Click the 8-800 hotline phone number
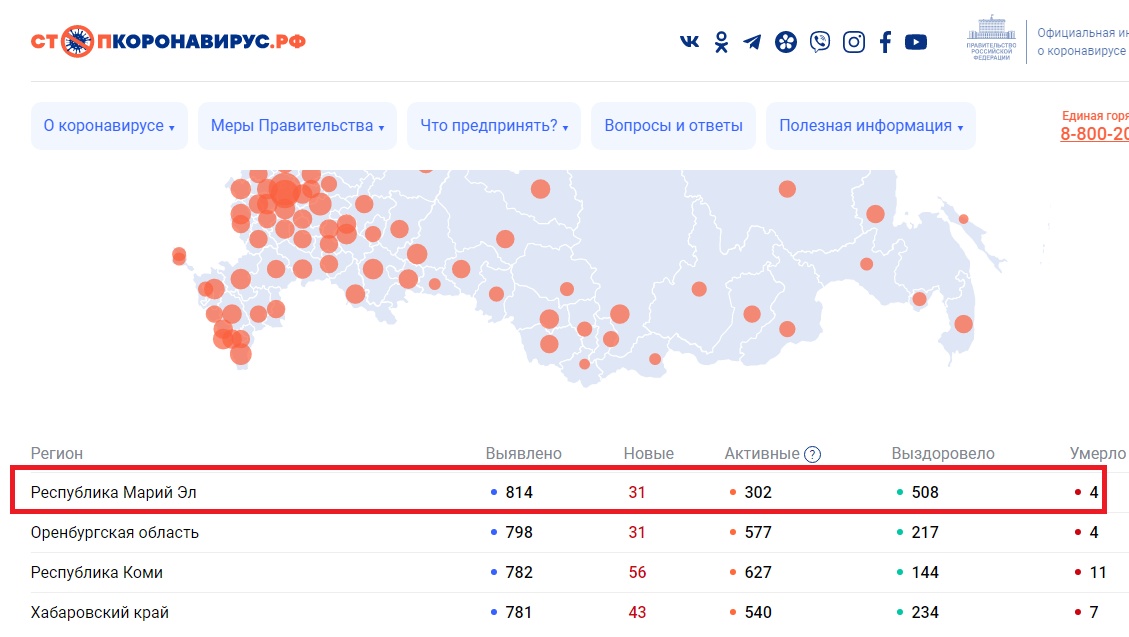Screen dimensions: 1129x637 pos(1094,134)
